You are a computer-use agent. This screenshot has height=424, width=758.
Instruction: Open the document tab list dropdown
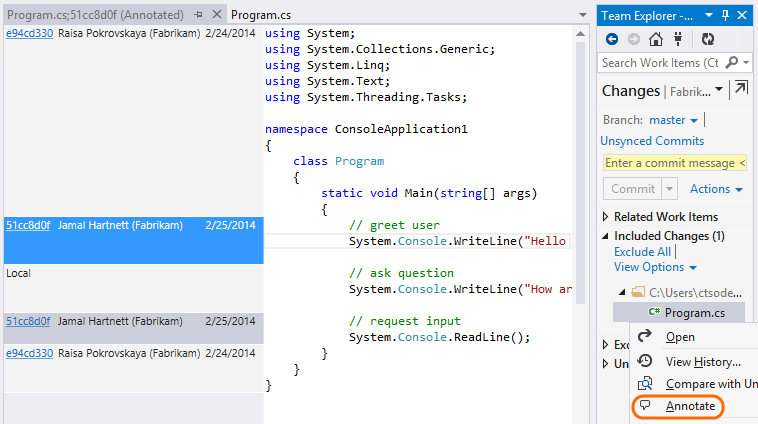pos(583,15)
